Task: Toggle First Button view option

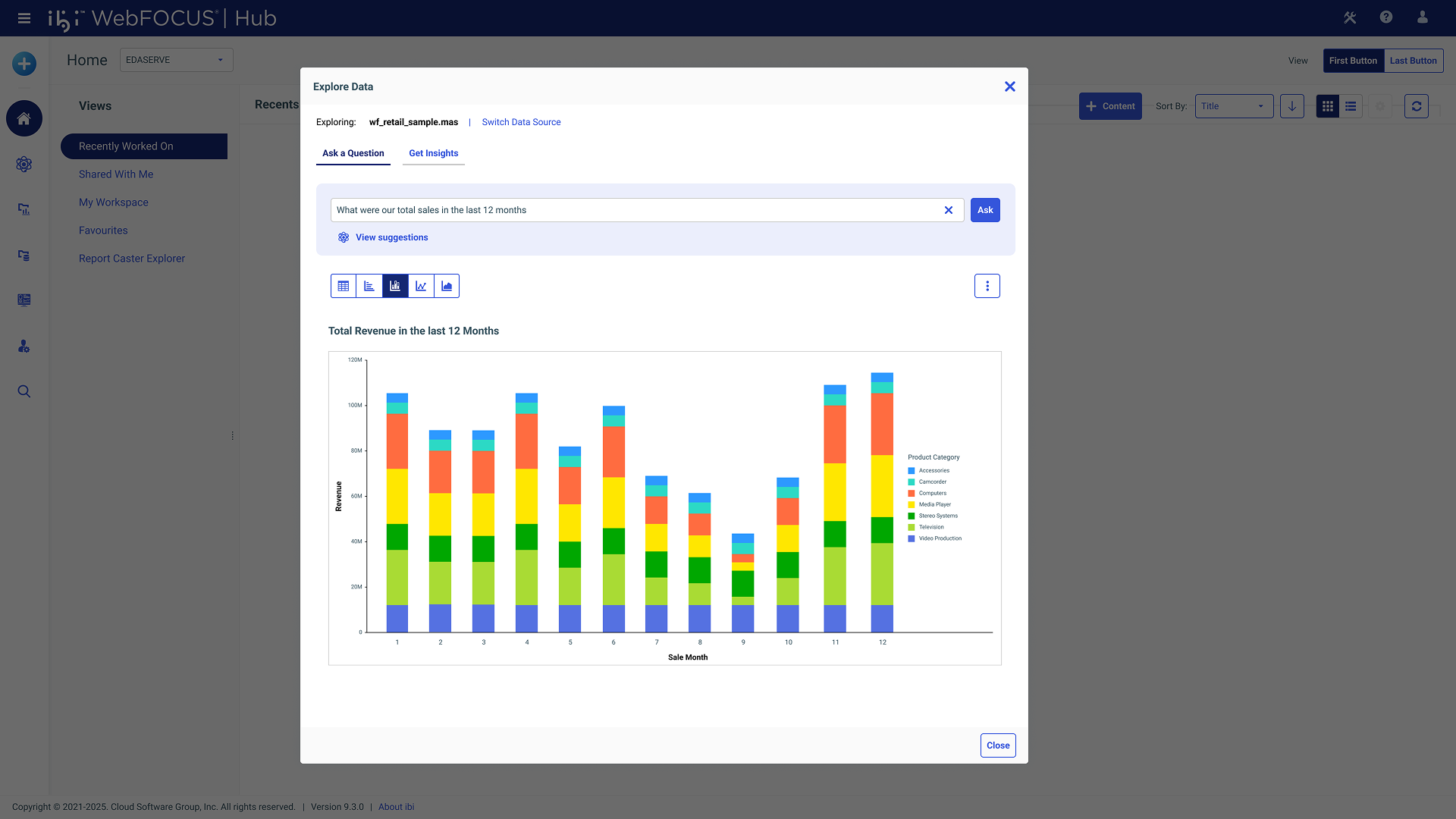Action: (1353, 61)
